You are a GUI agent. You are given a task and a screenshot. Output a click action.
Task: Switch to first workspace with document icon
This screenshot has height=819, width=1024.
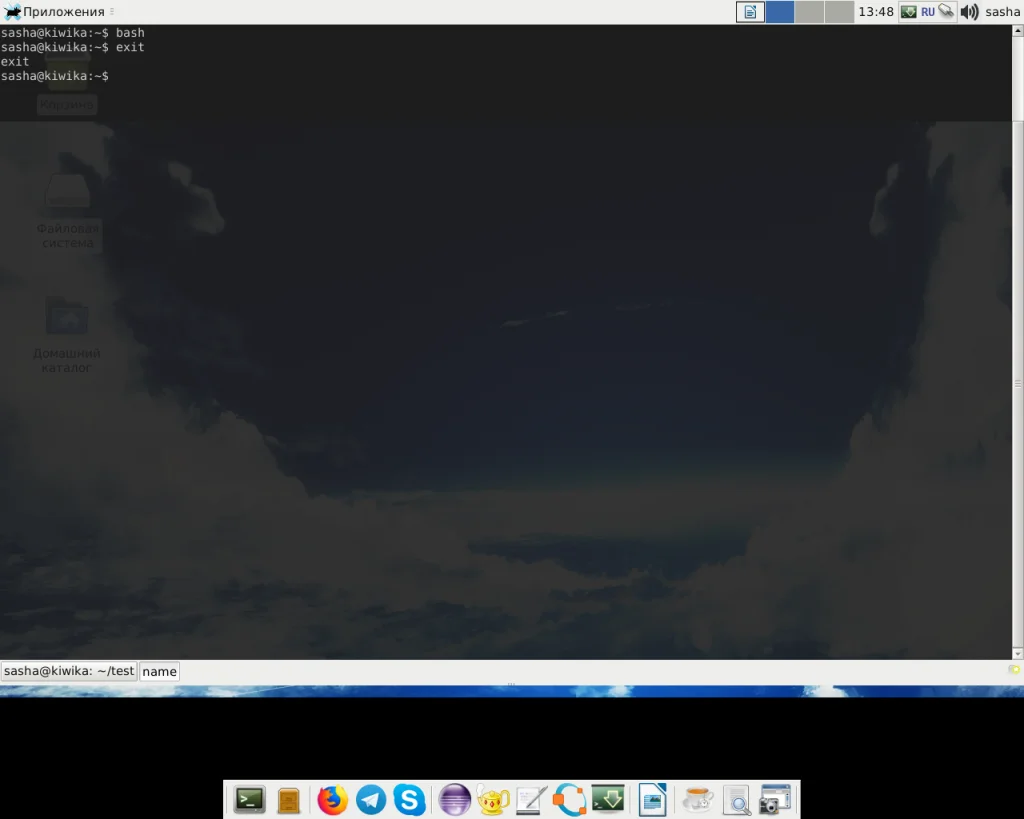pyautogui.click(x=750, y=12)
